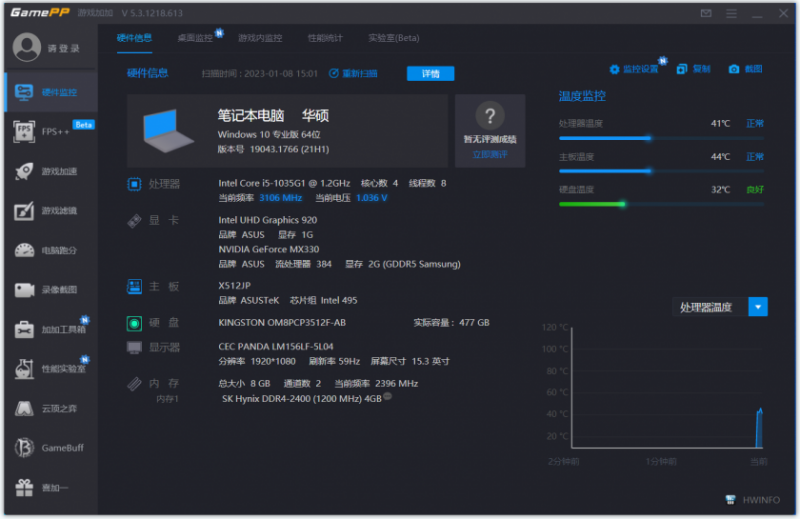Open the 性能实验室 flask icon
This screenshot has width=800, height=519.
(24, 368)
